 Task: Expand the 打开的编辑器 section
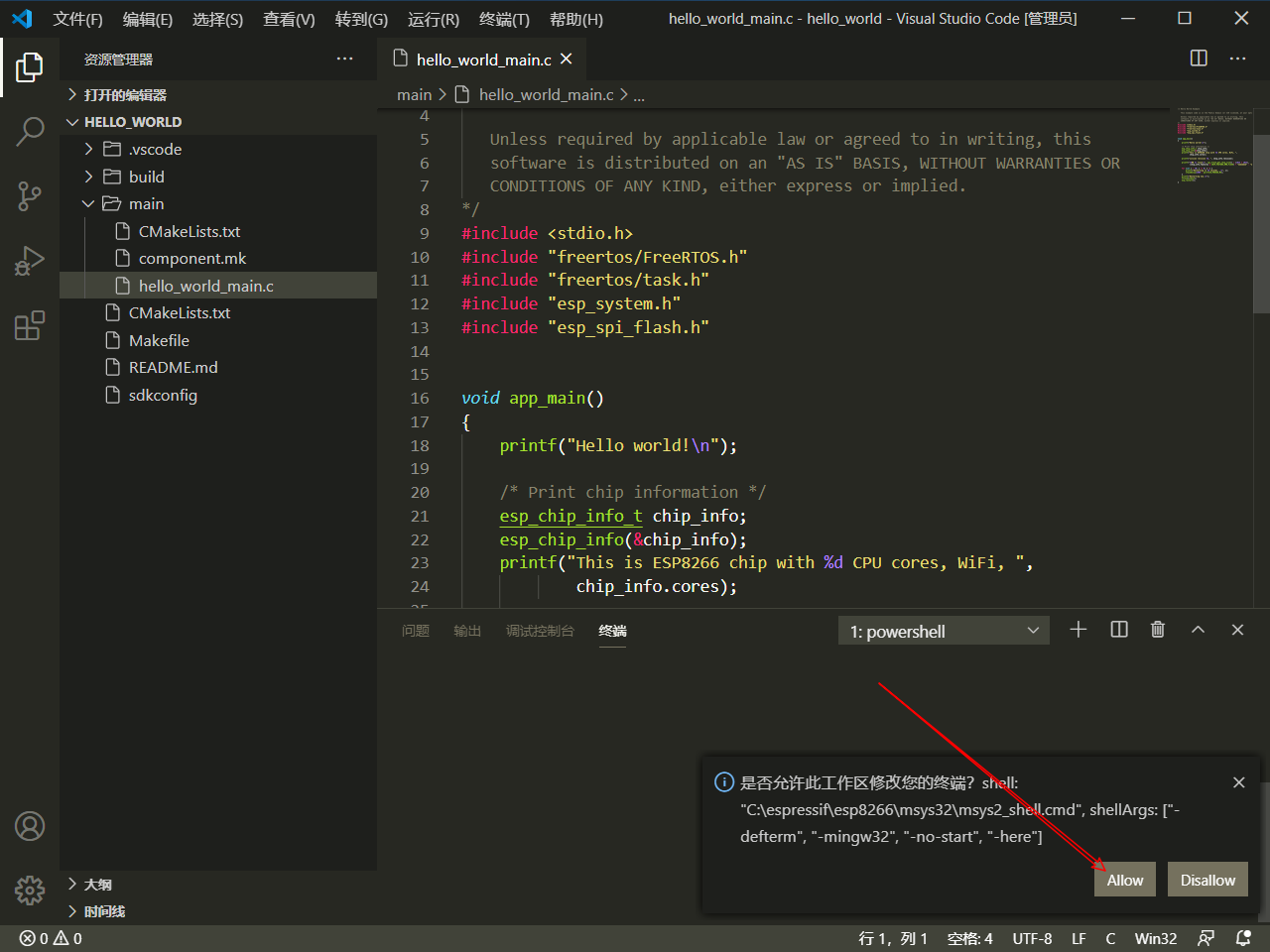218,95
